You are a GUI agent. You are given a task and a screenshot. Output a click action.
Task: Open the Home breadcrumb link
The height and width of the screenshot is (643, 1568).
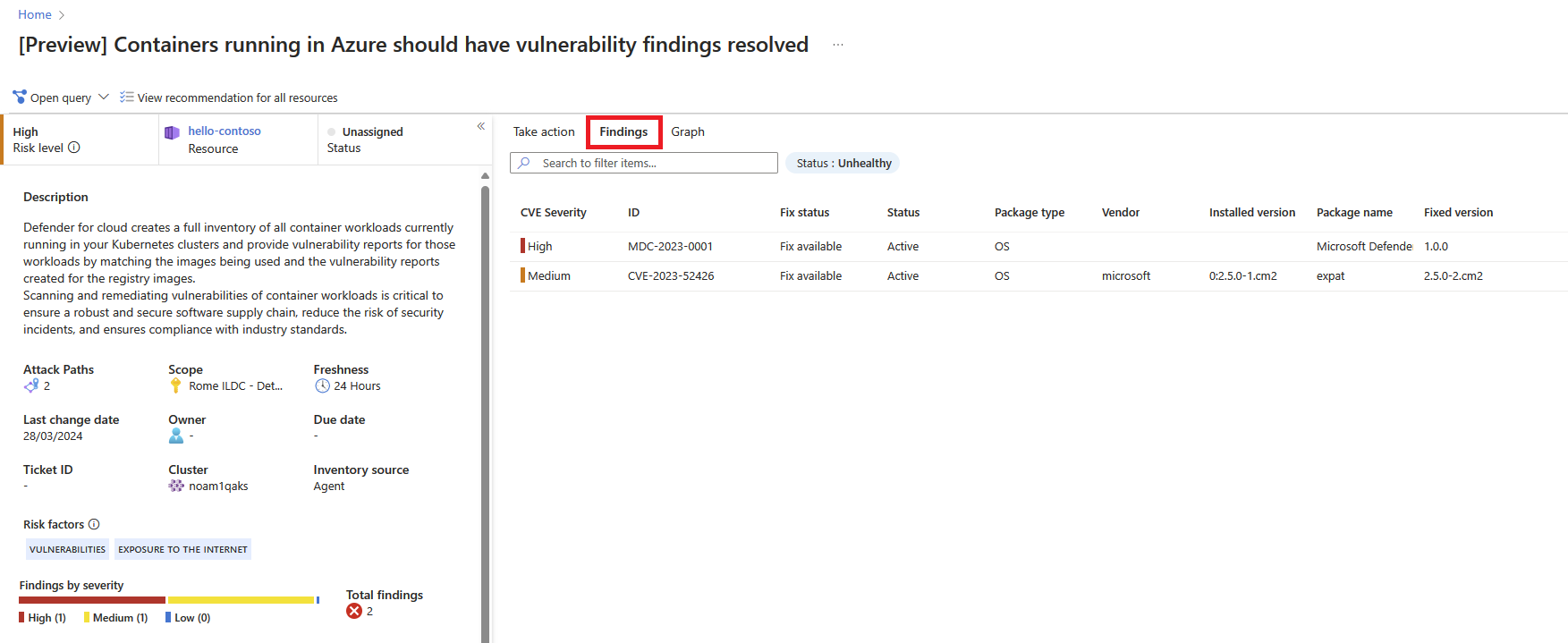pyautogui.click(x=35, y=14)
